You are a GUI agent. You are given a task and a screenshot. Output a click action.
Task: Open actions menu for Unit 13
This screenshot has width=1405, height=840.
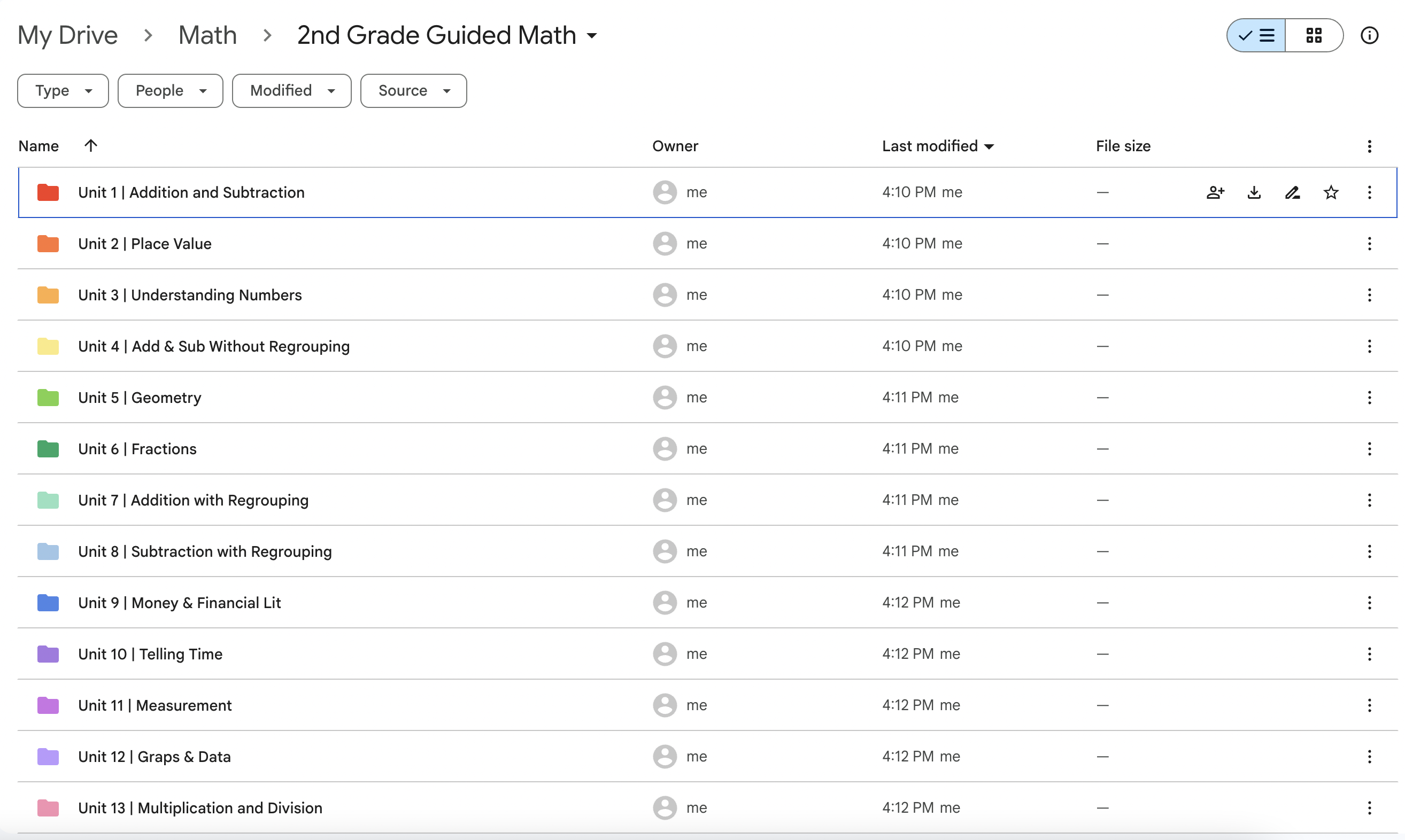point(1369,808)
